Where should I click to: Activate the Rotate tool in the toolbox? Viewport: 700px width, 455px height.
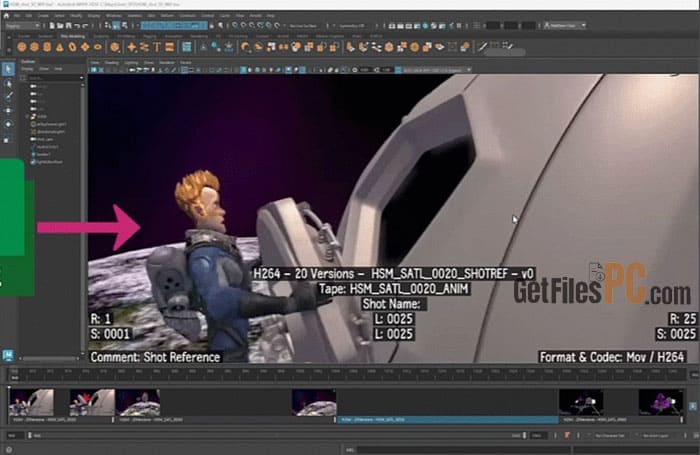pyautogui.click(x=8, y=124)
